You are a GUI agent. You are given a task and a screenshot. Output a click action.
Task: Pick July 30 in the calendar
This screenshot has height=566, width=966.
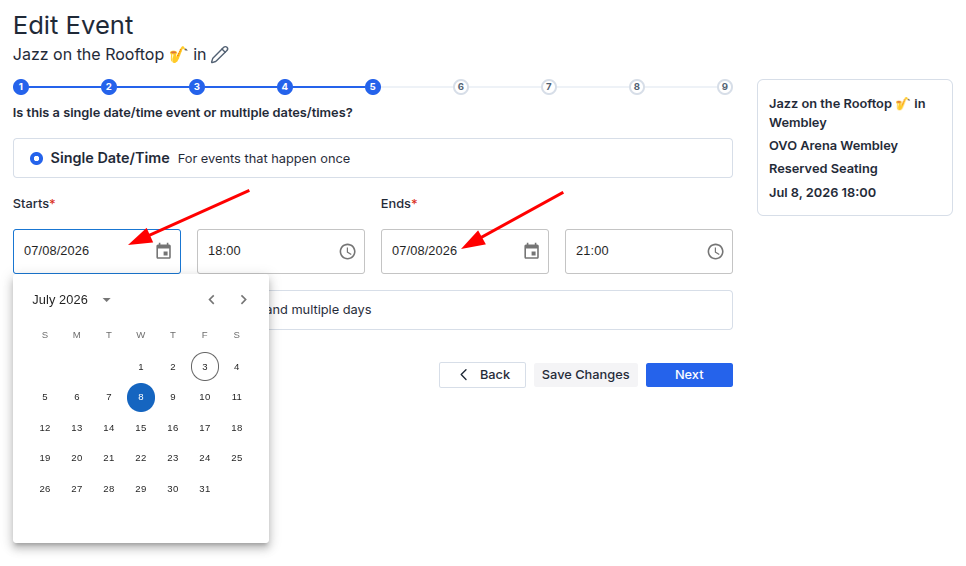[x=173, y=489]
